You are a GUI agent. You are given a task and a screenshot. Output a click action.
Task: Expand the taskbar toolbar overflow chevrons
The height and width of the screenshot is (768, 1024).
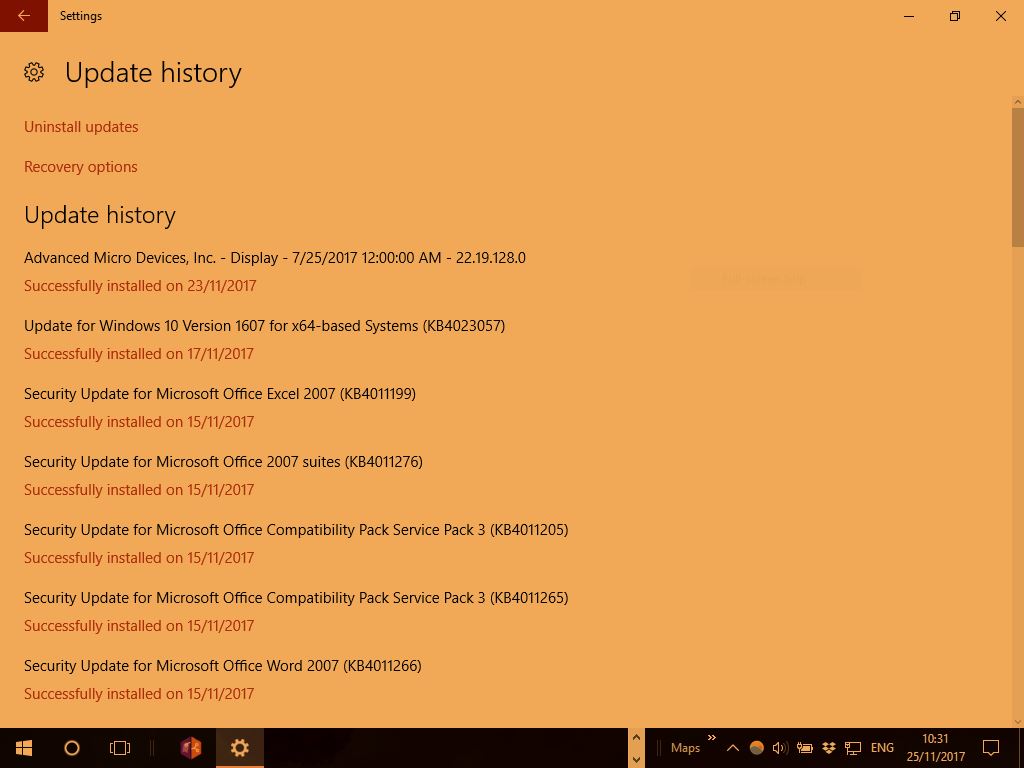(712, 738)
